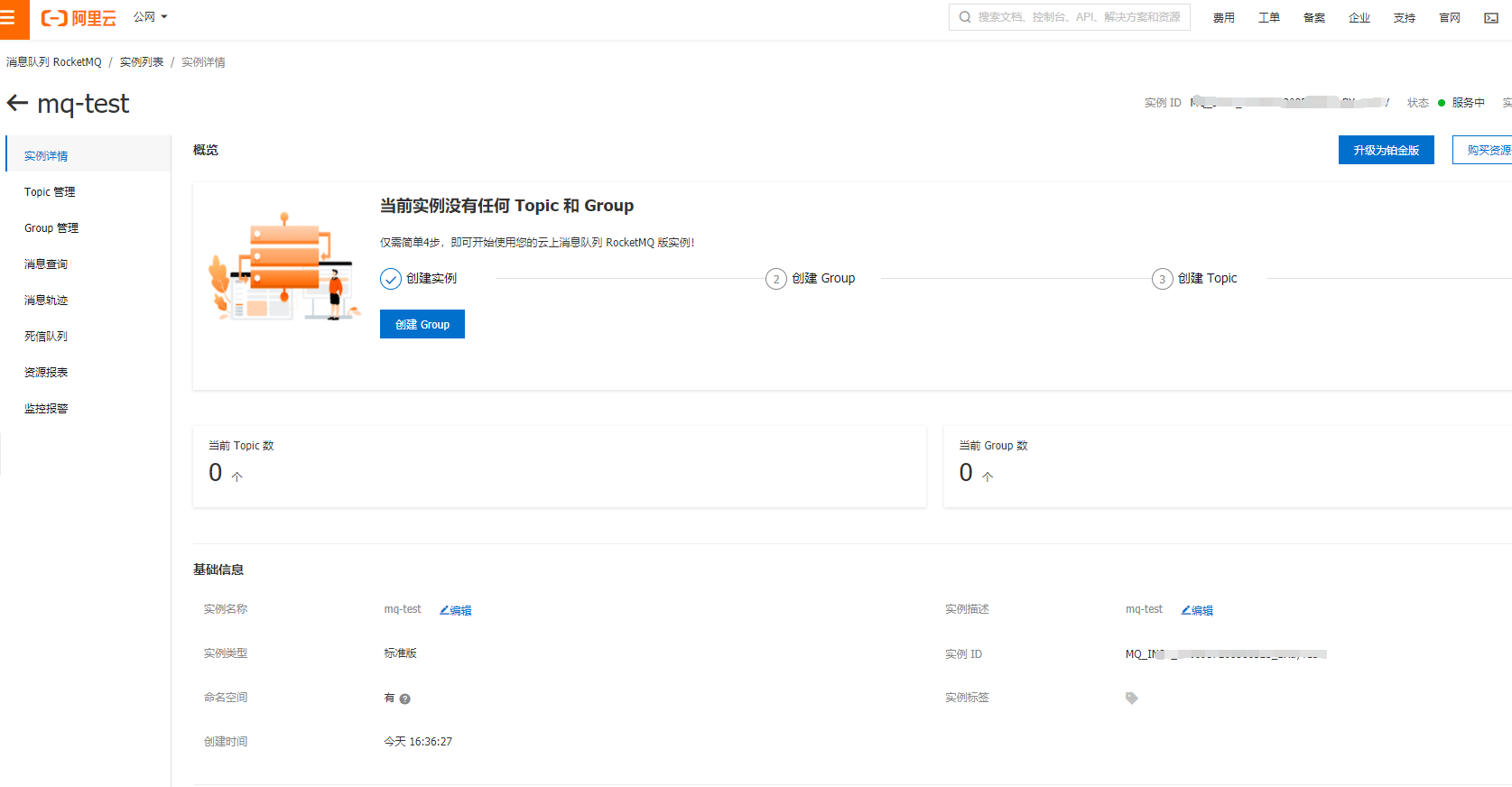The image size is (1512, 787).
Task: Click the 当前 Group 数 count value
Action: point(966,472)
